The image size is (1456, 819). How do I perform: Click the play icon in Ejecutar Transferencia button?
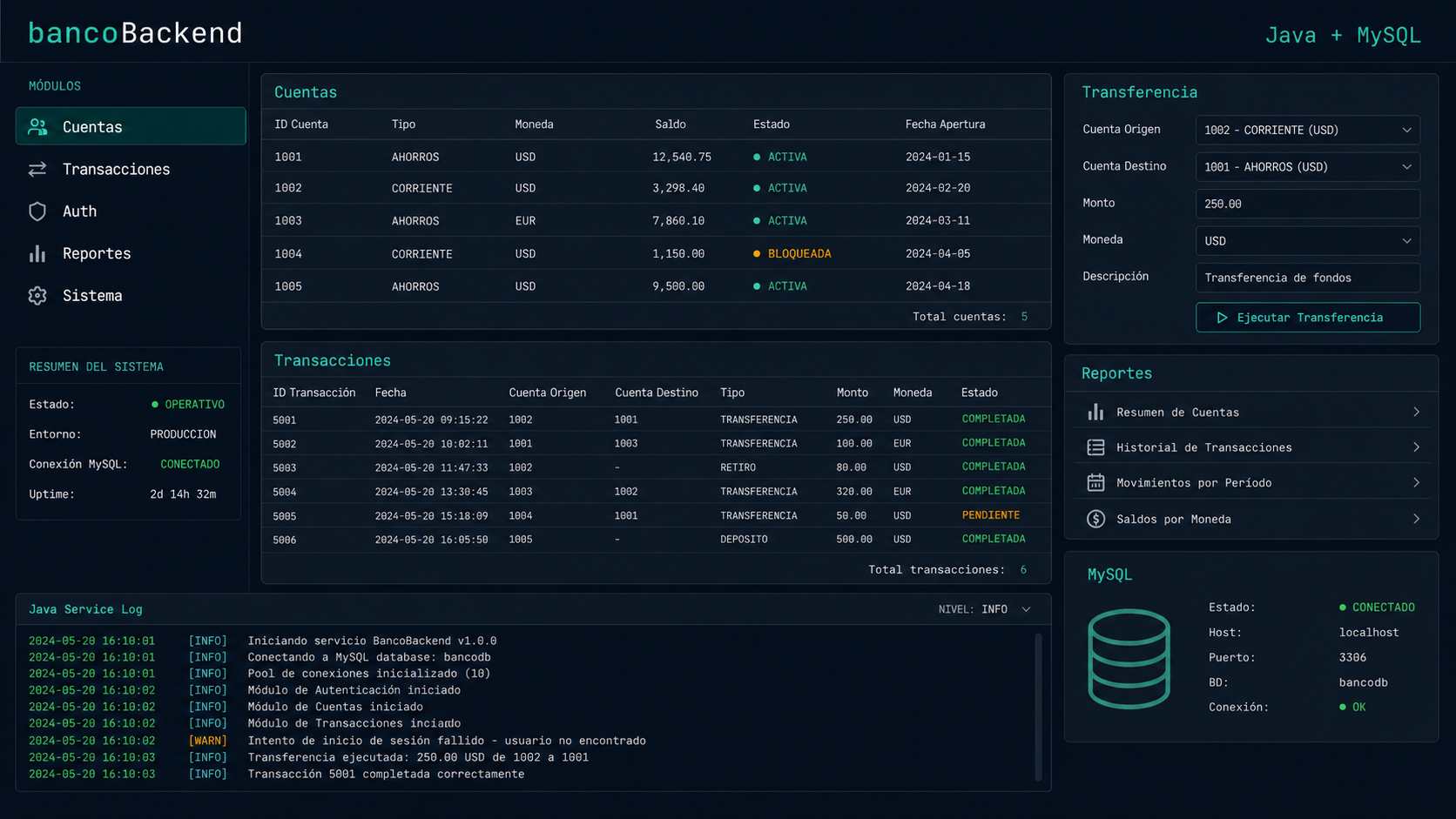pyautogui.click(x=1222, y=318)
